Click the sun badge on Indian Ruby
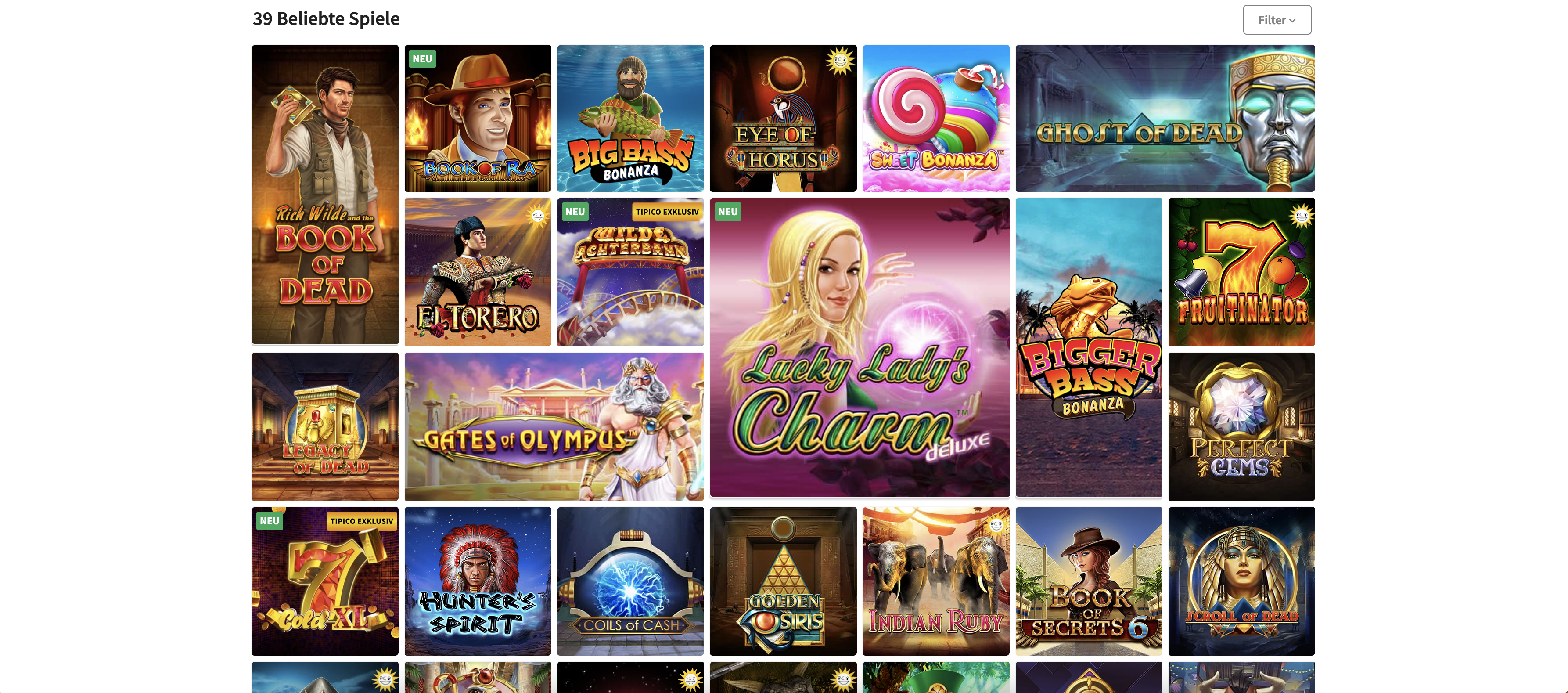Viewport: 1568px width, 693px height. click(x=996, y=524)
